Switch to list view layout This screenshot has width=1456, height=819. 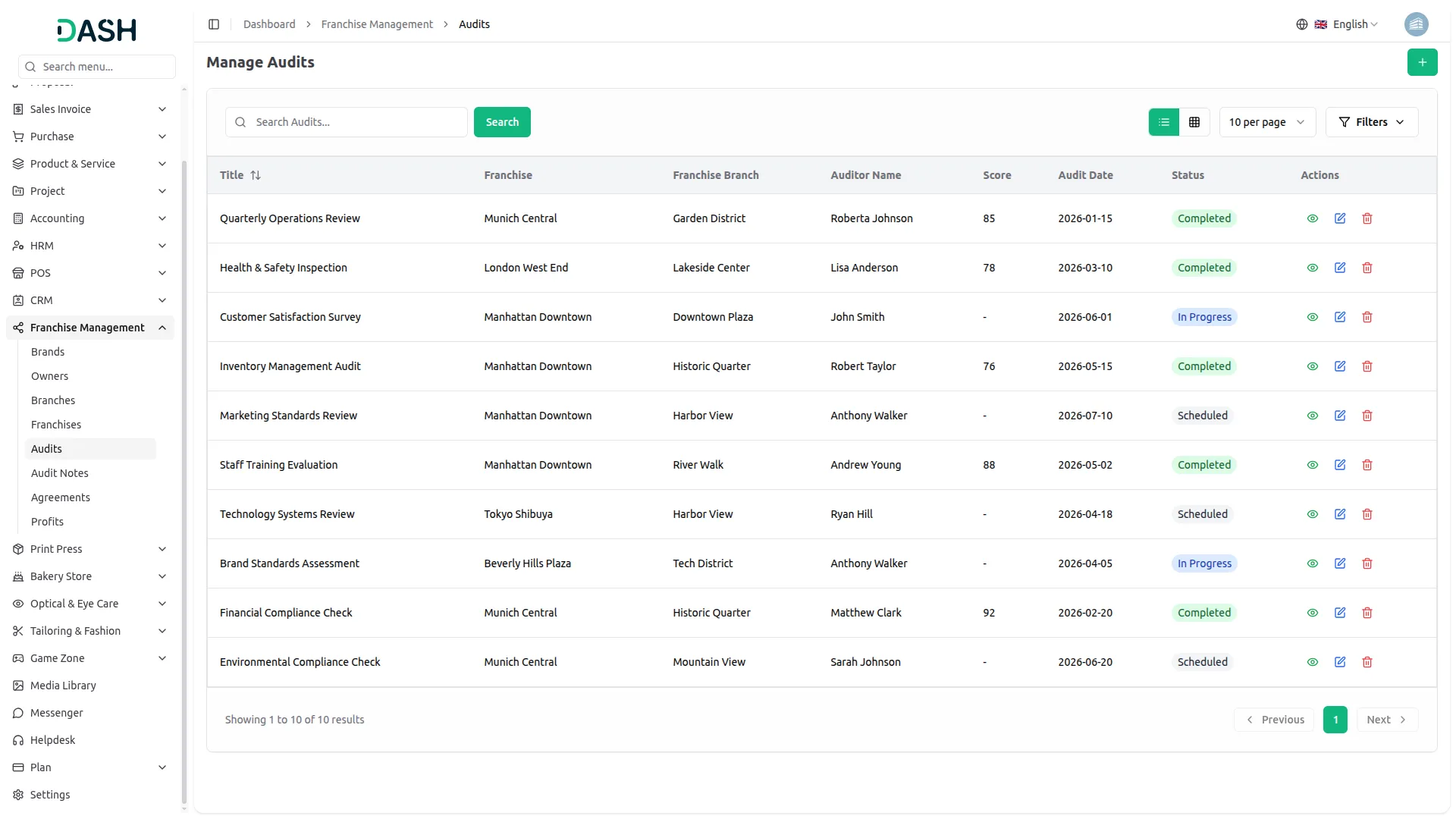(1163, 122)
